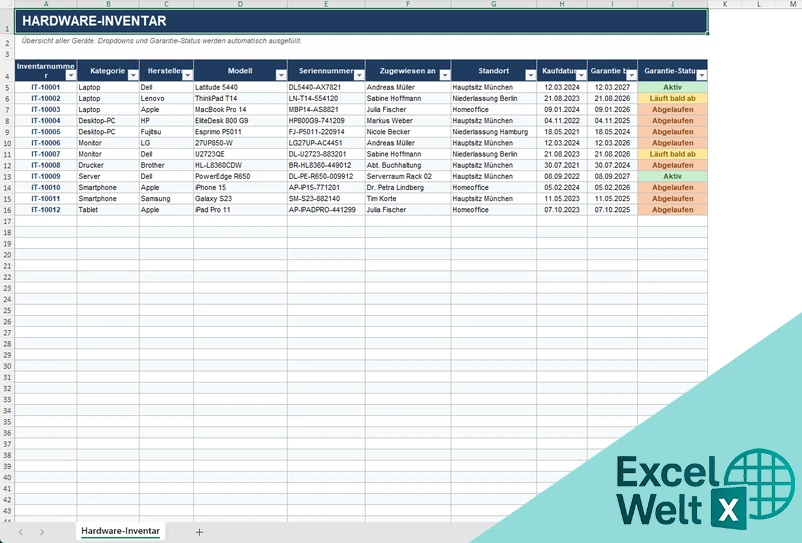Click the PowerEdge R650 cell

[x=240, y=176]
